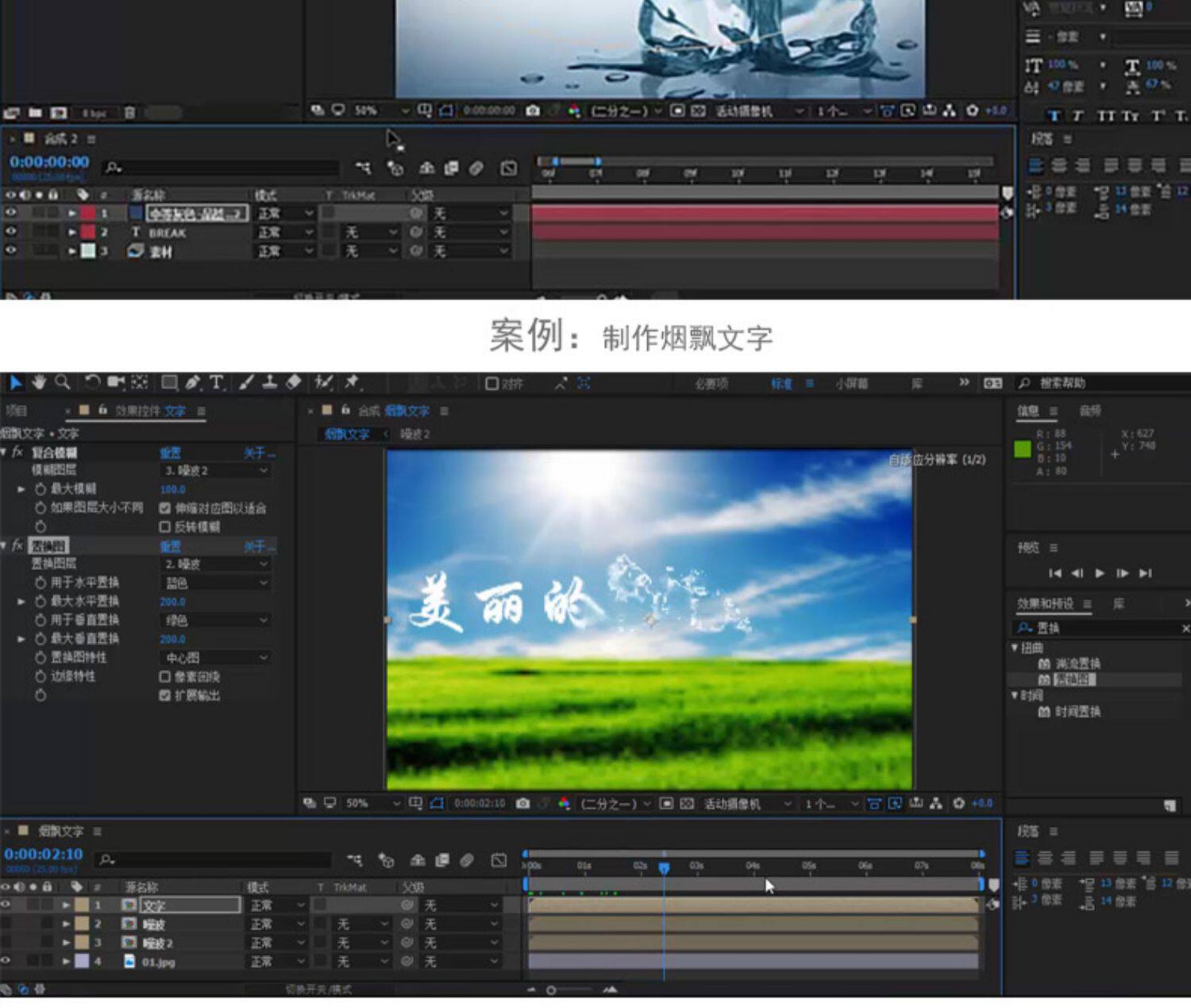The image size is (1191, 1008).
Task: Expand the 最大垂直置换 property
Action: click(x=21, y=639)
